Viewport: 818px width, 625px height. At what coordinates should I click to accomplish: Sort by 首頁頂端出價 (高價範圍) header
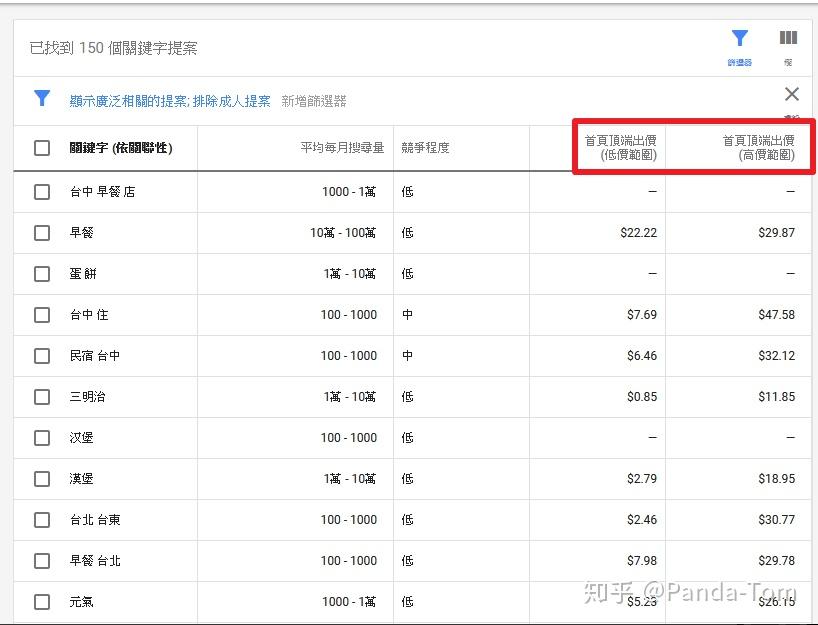pyautogui.click(x=759, y=148)
